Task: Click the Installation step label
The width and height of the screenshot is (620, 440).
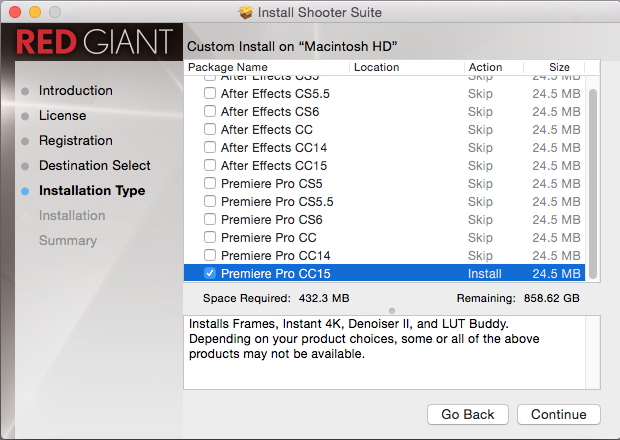Action: tap(72, 215)
